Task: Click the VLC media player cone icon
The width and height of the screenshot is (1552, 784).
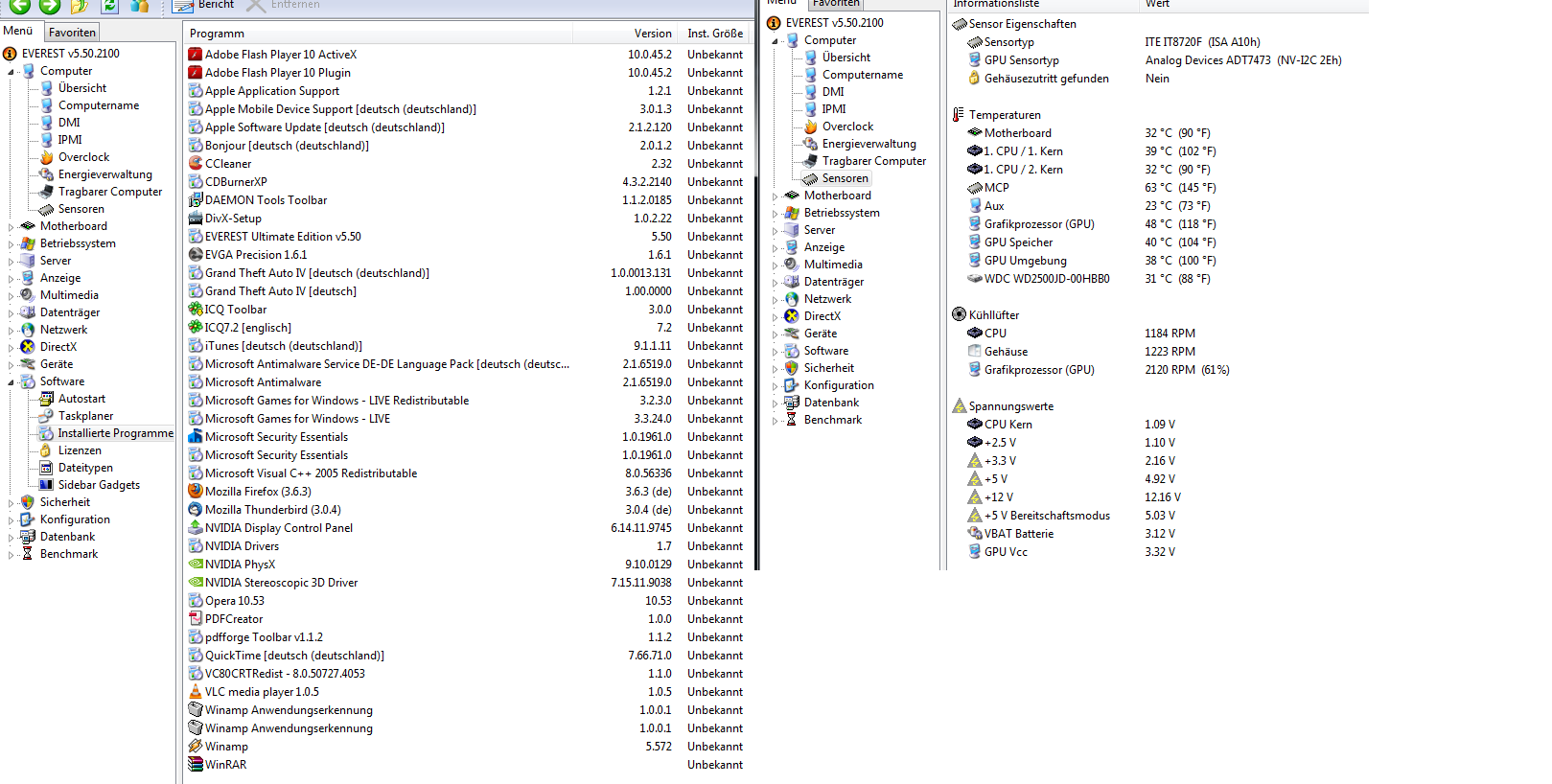Action: click(x=196, y=692)
